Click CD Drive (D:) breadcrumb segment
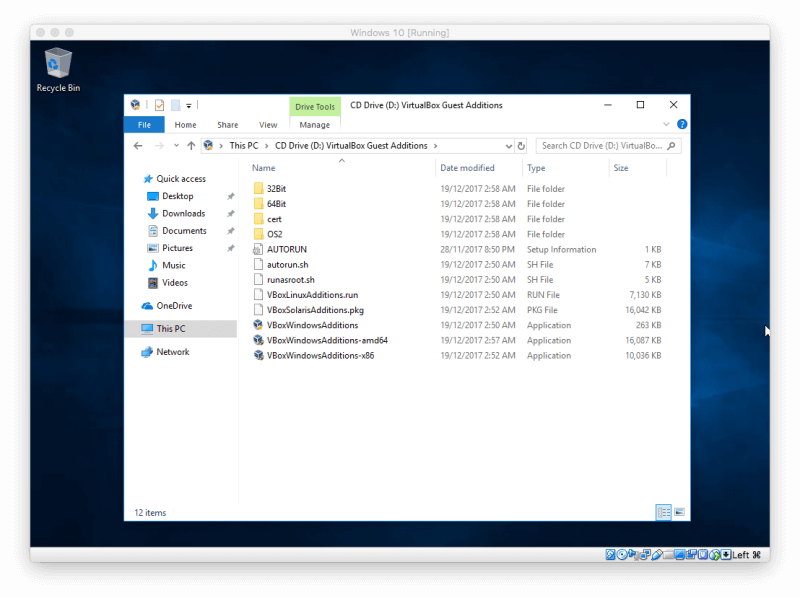The width and height of the screenshot is (800, 598). 351,146
